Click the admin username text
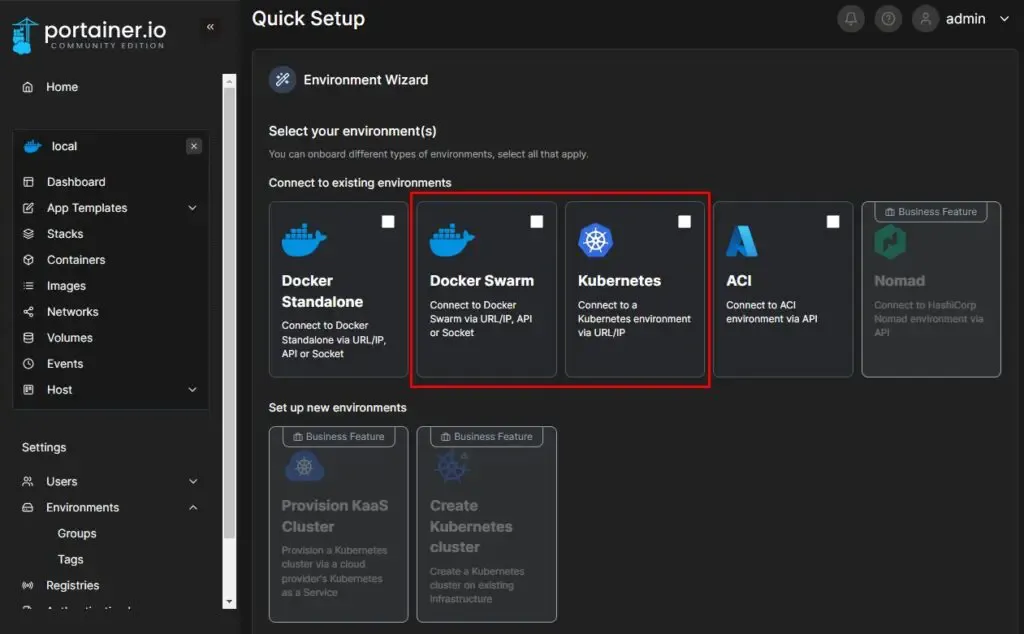Screen dimensions: 1024x634 pos(965,19)
